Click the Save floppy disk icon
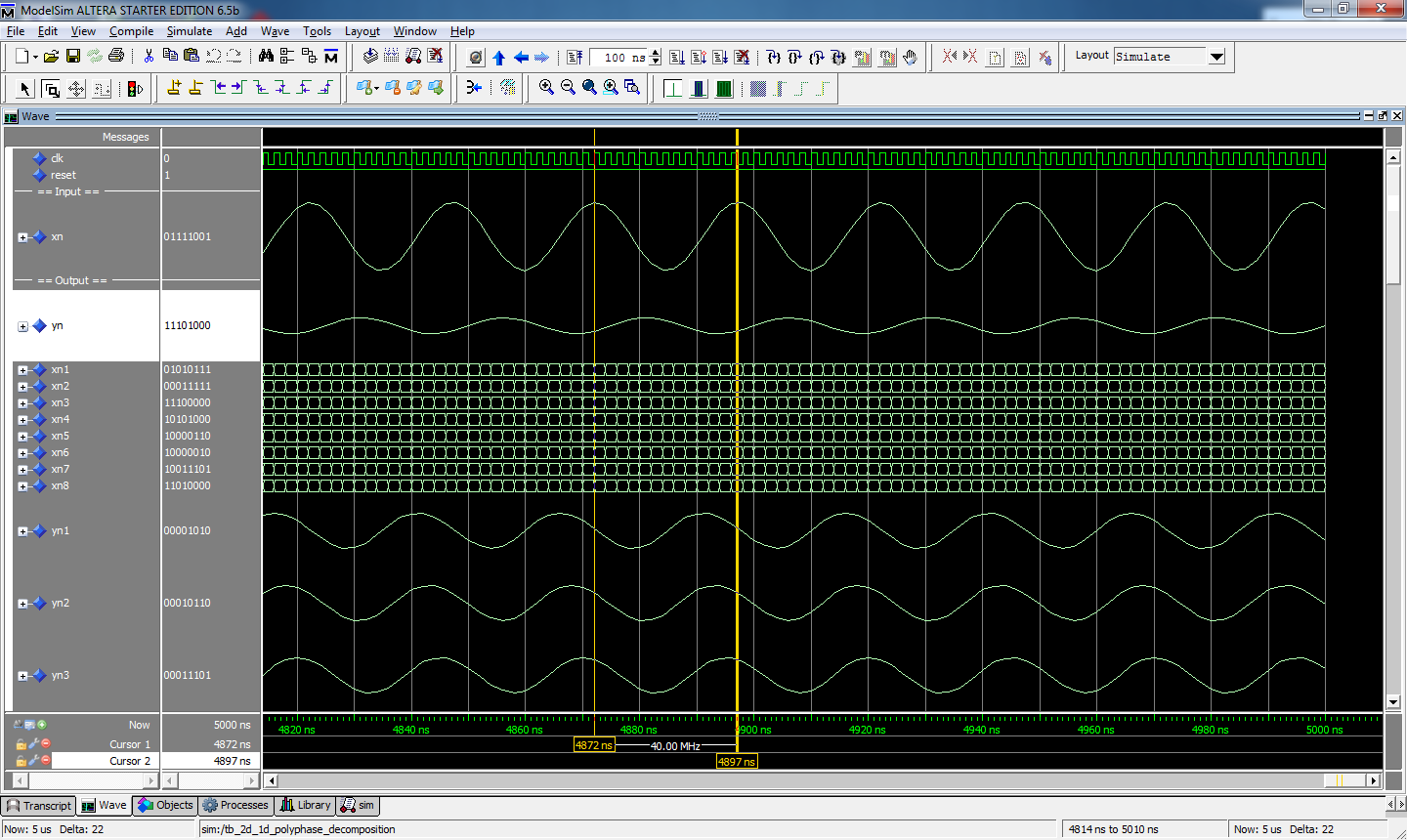The height and width of the screenshot is (840, 1407). coord(73,57)
